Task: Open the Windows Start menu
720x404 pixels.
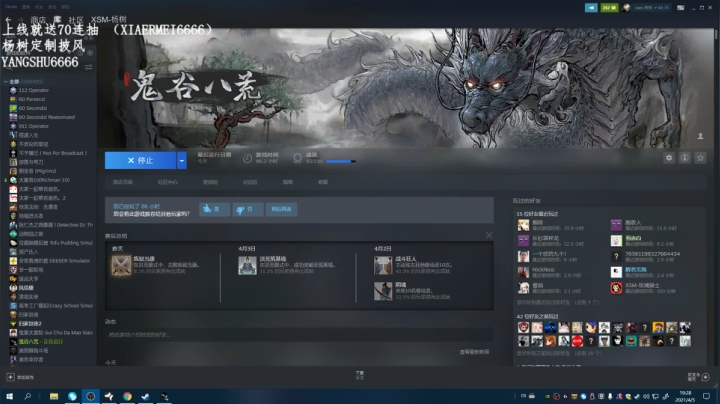Action: point(9,396)
